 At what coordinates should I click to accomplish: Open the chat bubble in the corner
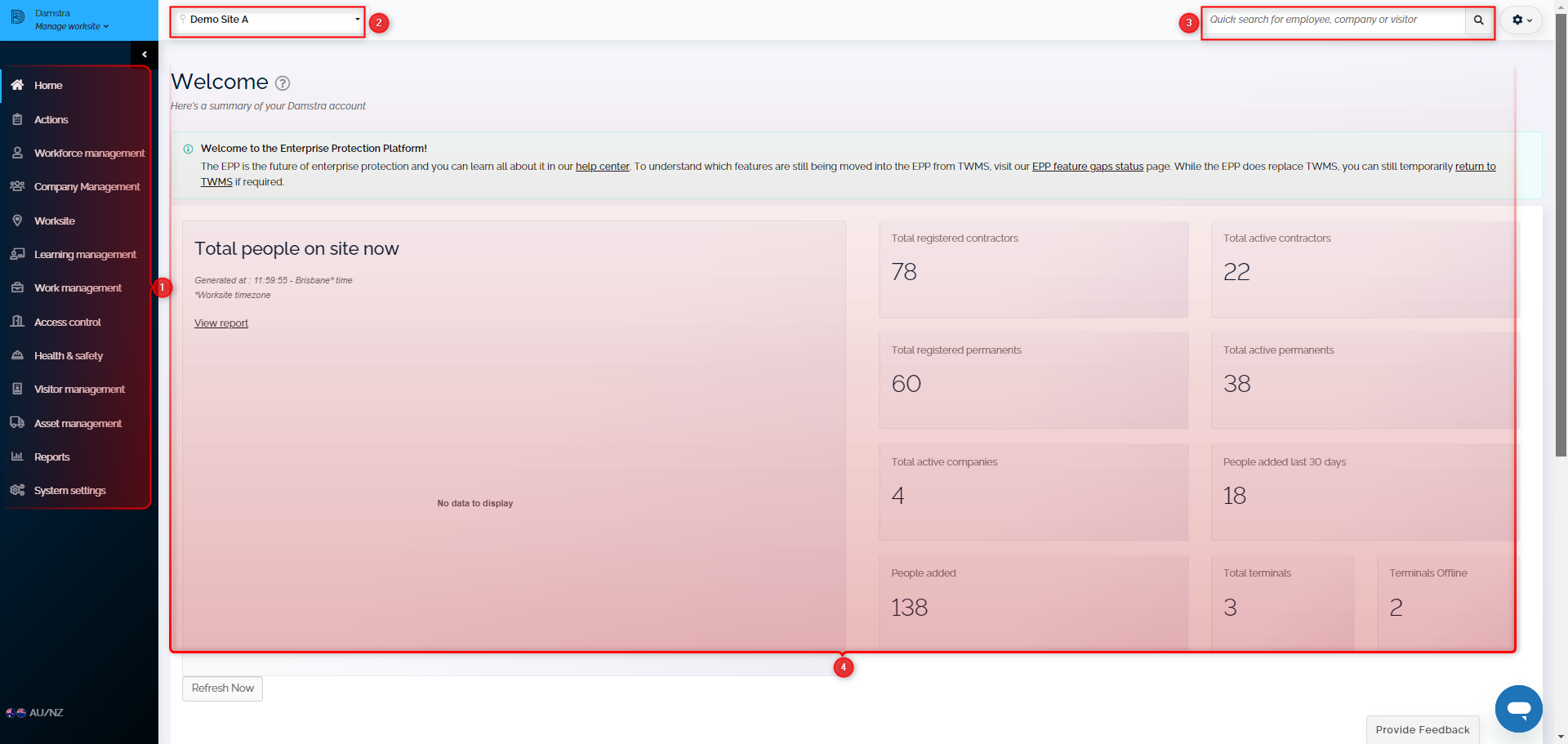[1518, 709]
